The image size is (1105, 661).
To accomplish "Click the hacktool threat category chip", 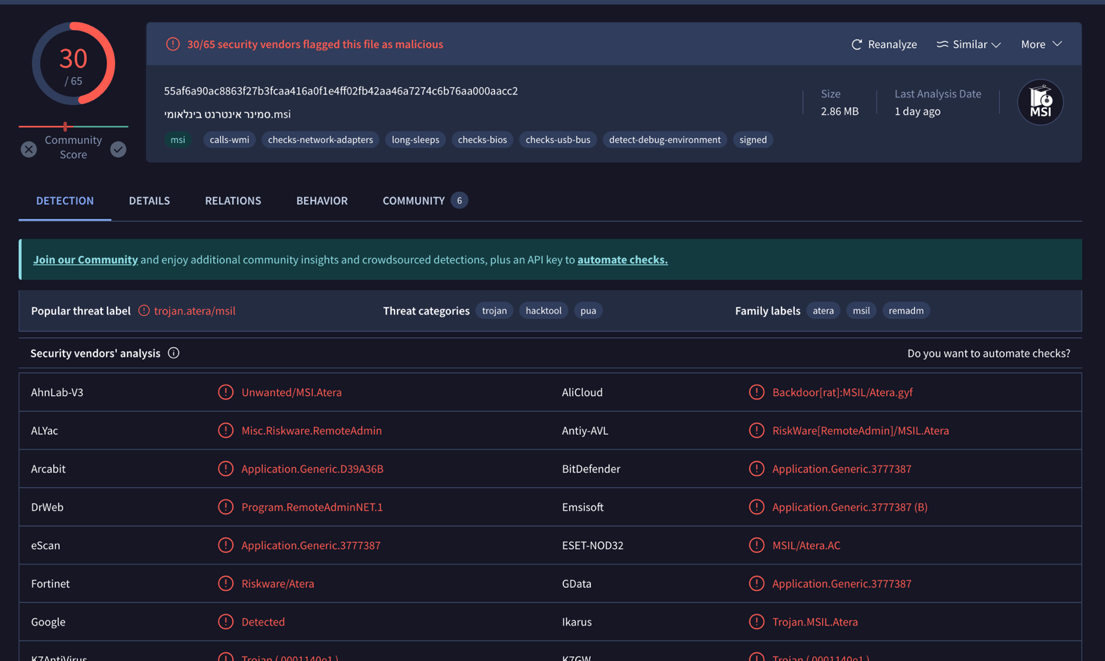I will point(543,311).
